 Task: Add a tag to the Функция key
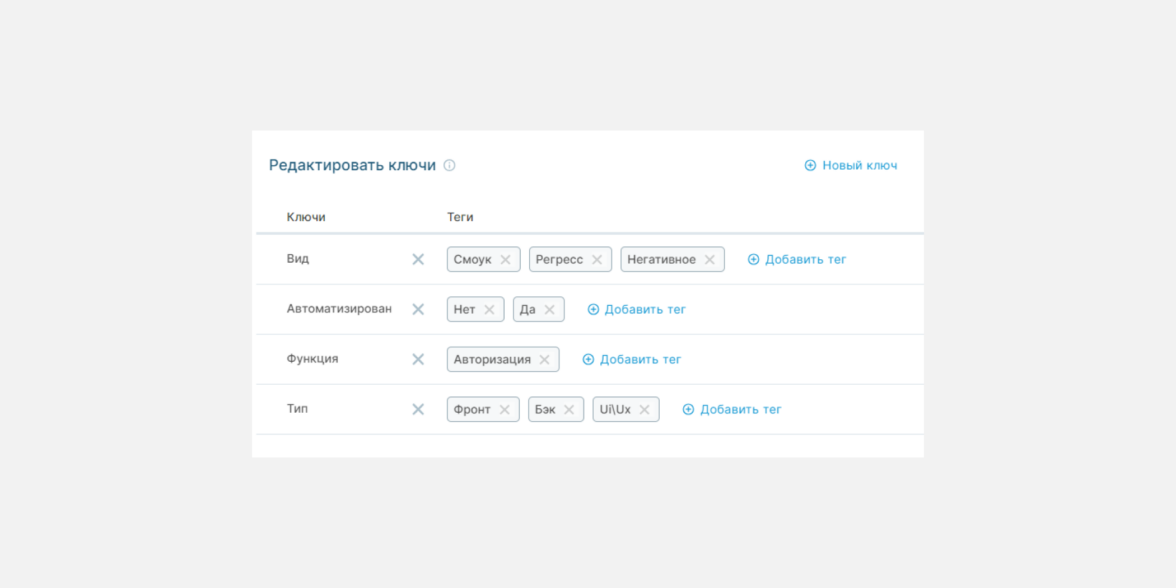(x=632, y=360)
